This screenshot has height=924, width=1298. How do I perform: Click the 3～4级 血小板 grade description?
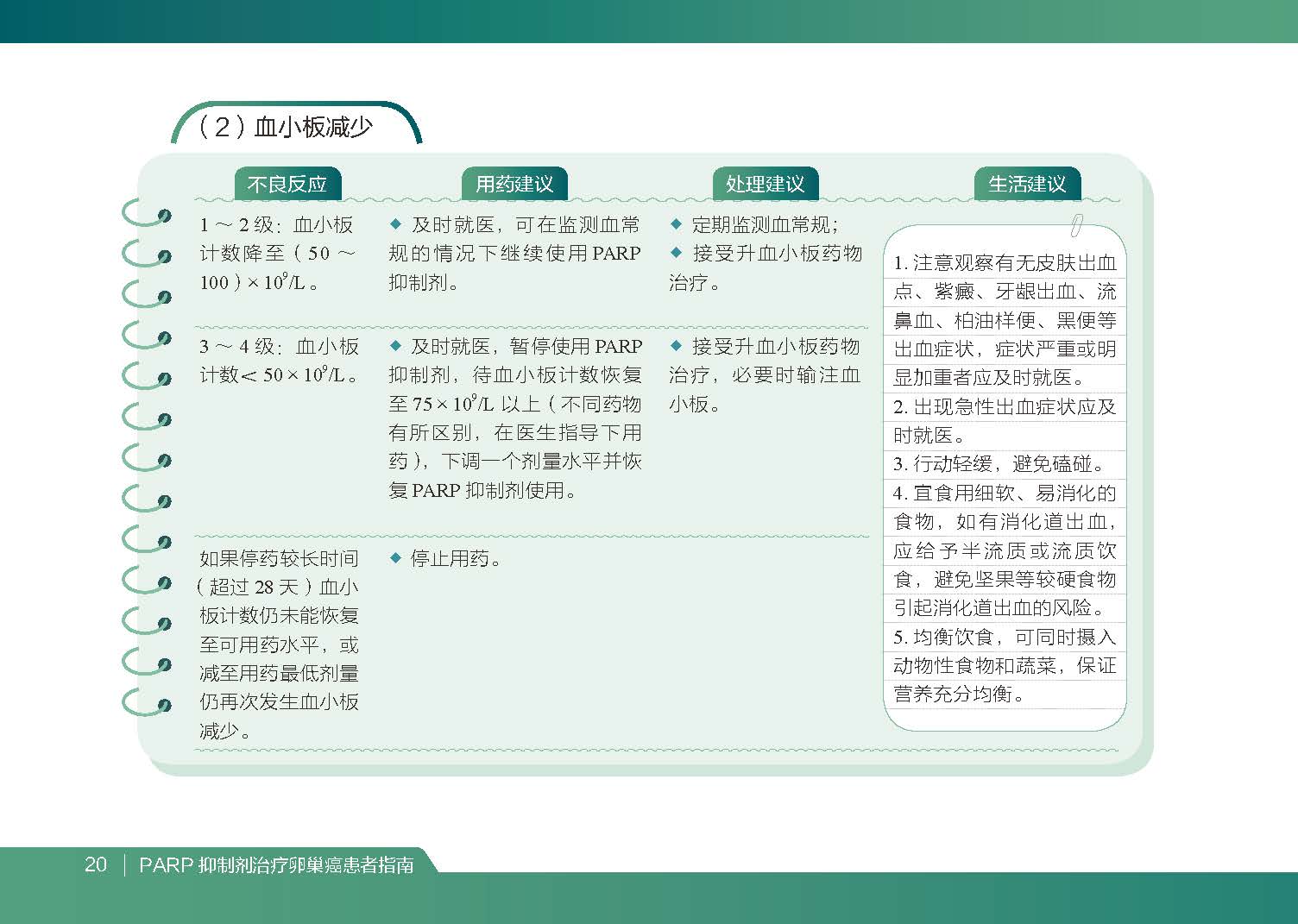(279, 361)
